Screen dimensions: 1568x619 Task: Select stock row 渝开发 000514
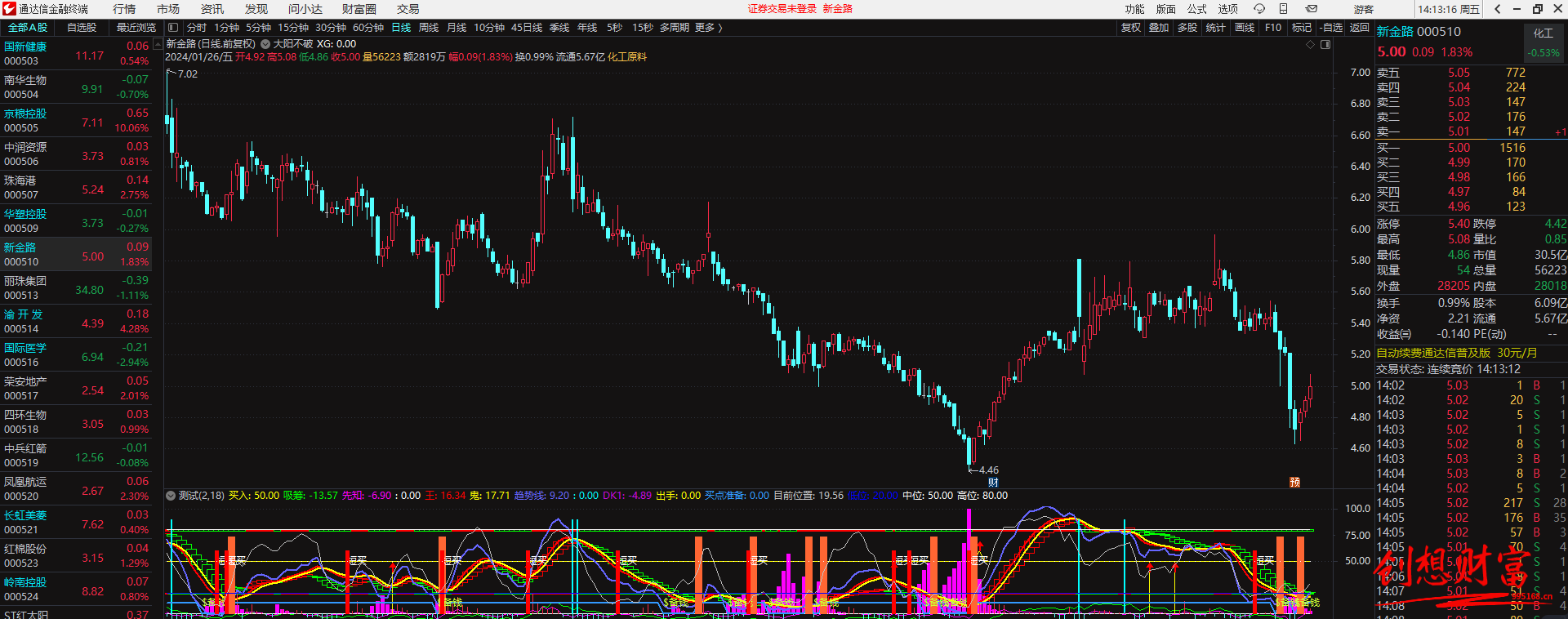[x=76, y=322]
